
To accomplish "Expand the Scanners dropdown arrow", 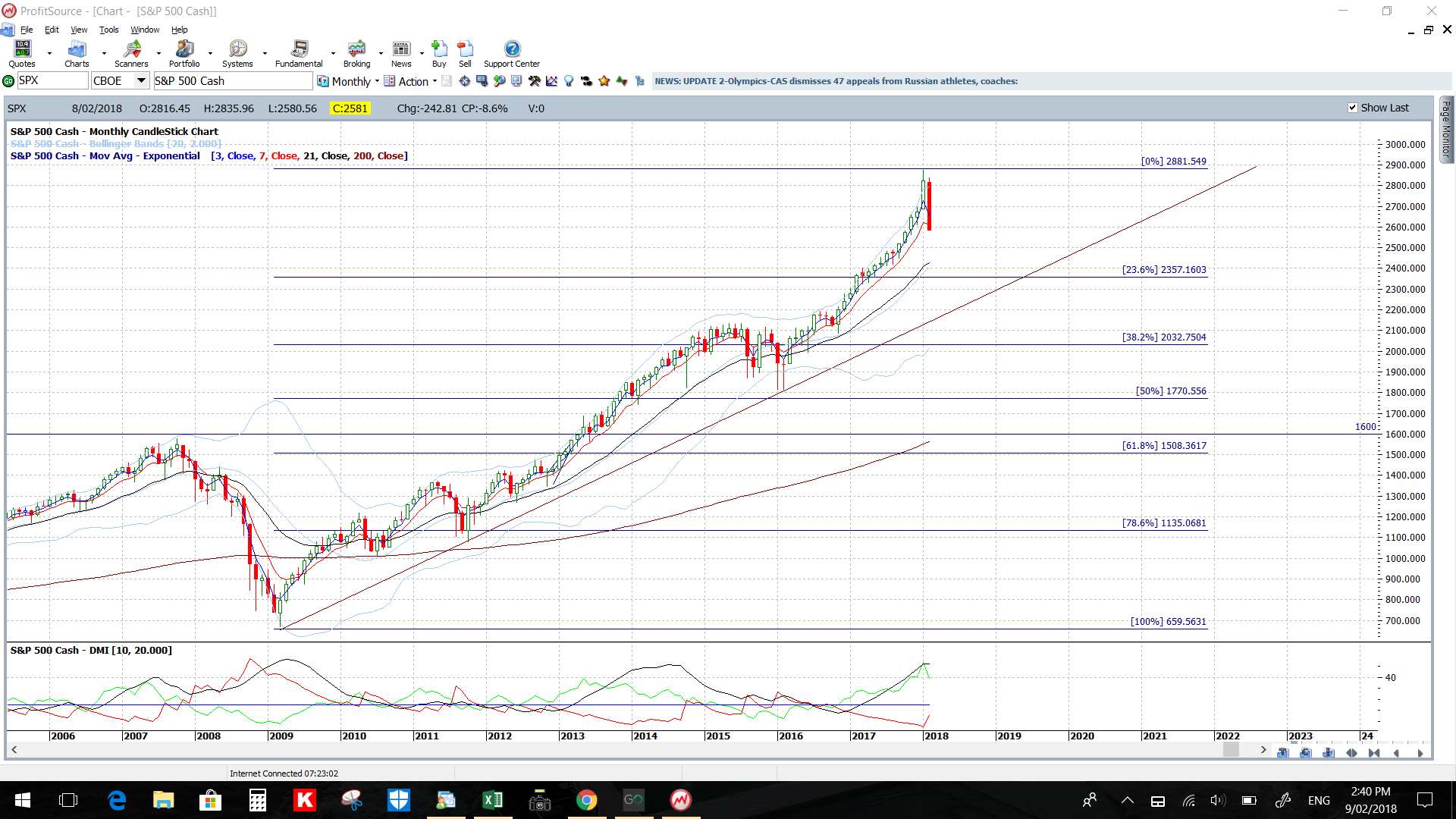I will coord(158,53).
